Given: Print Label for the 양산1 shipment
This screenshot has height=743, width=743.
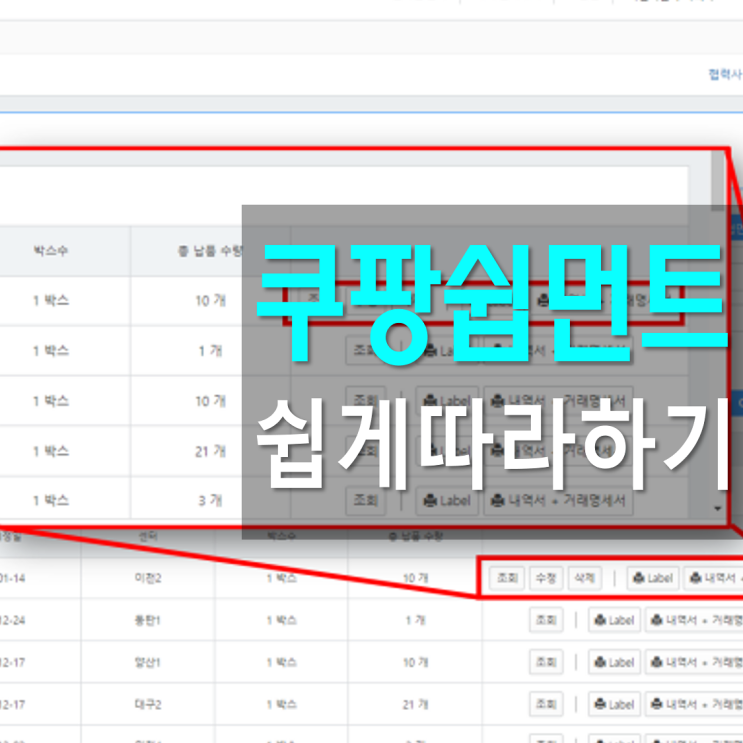Looking at the screenshot, I should click(615, 662).
